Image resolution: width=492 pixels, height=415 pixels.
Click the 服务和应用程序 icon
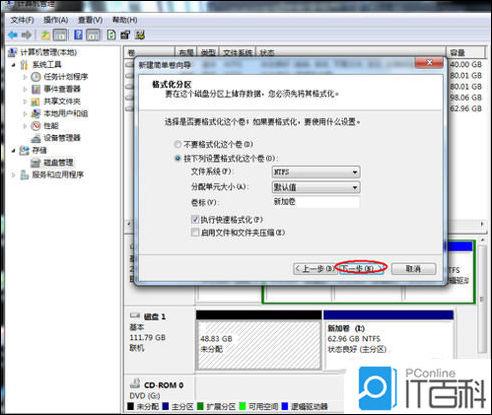pos(24,175)
